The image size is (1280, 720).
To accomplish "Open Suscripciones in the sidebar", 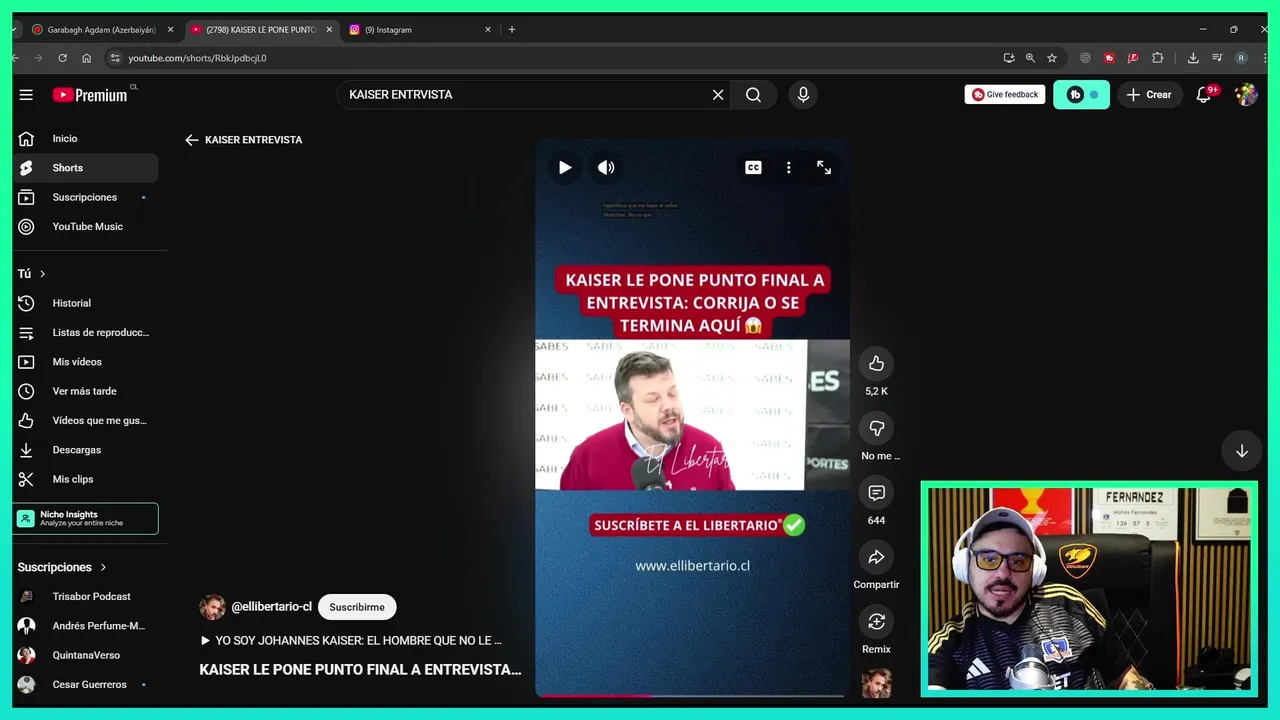I will click(x=86, y=197).
